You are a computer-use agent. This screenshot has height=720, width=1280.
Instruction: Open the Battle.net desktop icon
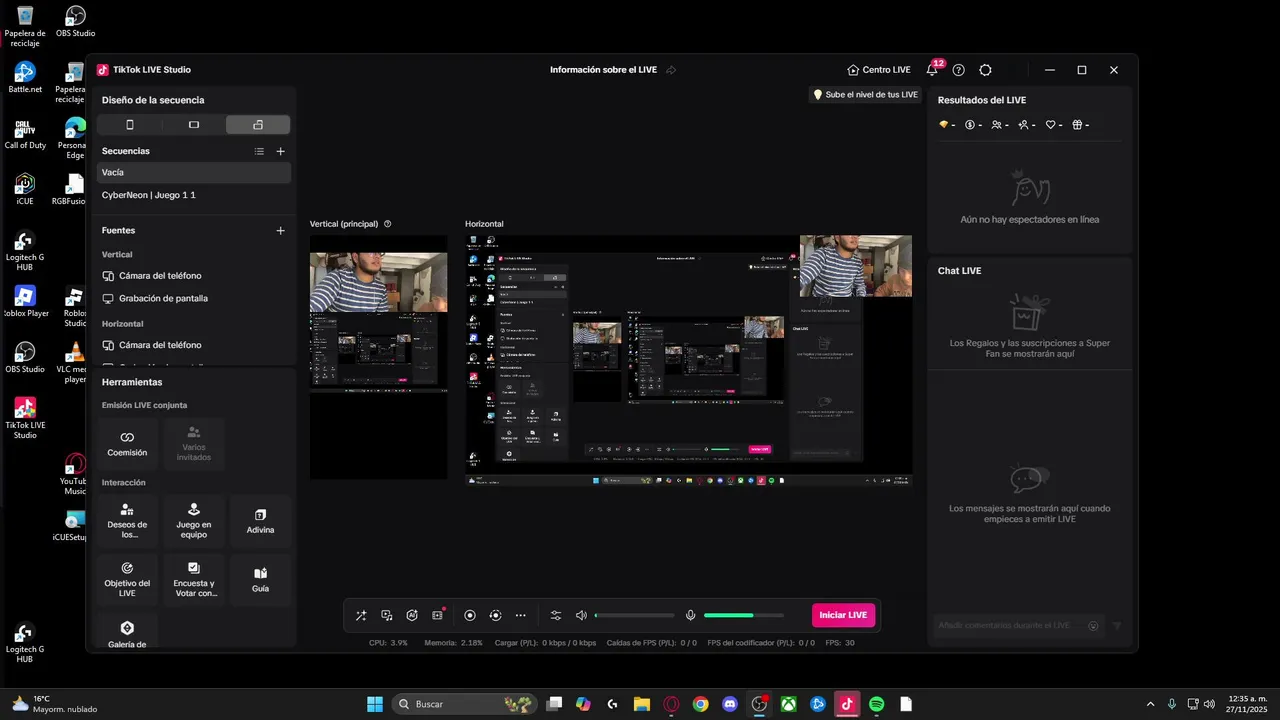point(25,78)
